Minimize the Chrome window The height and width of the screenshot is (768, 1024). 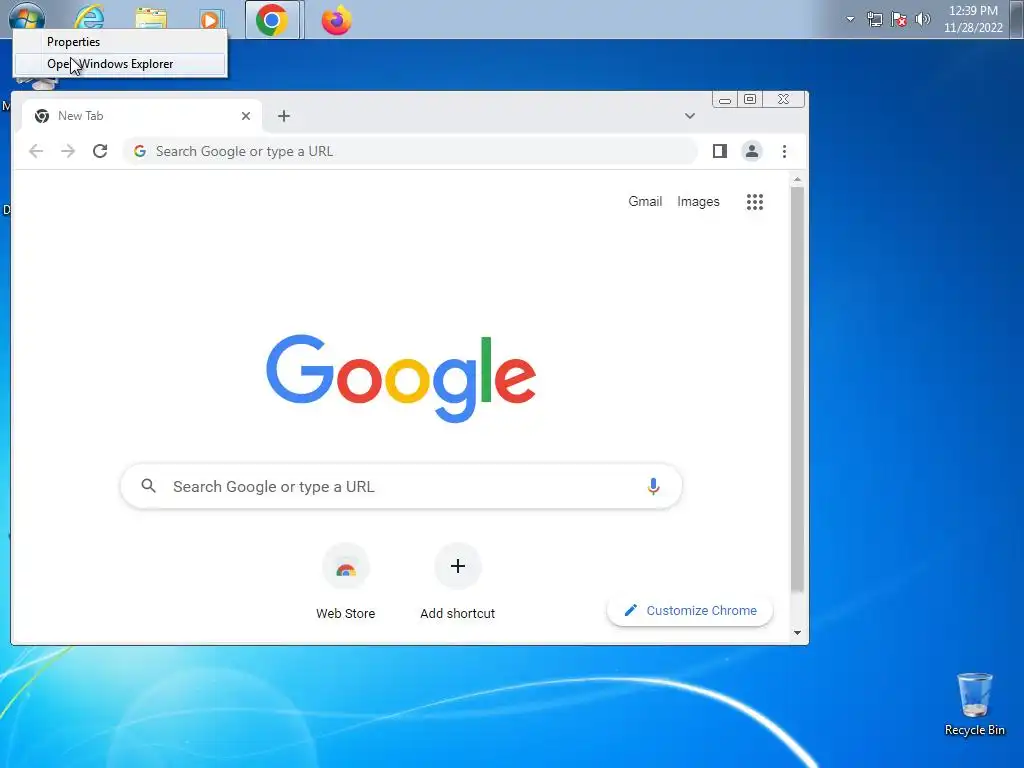(x=725, y=100)
